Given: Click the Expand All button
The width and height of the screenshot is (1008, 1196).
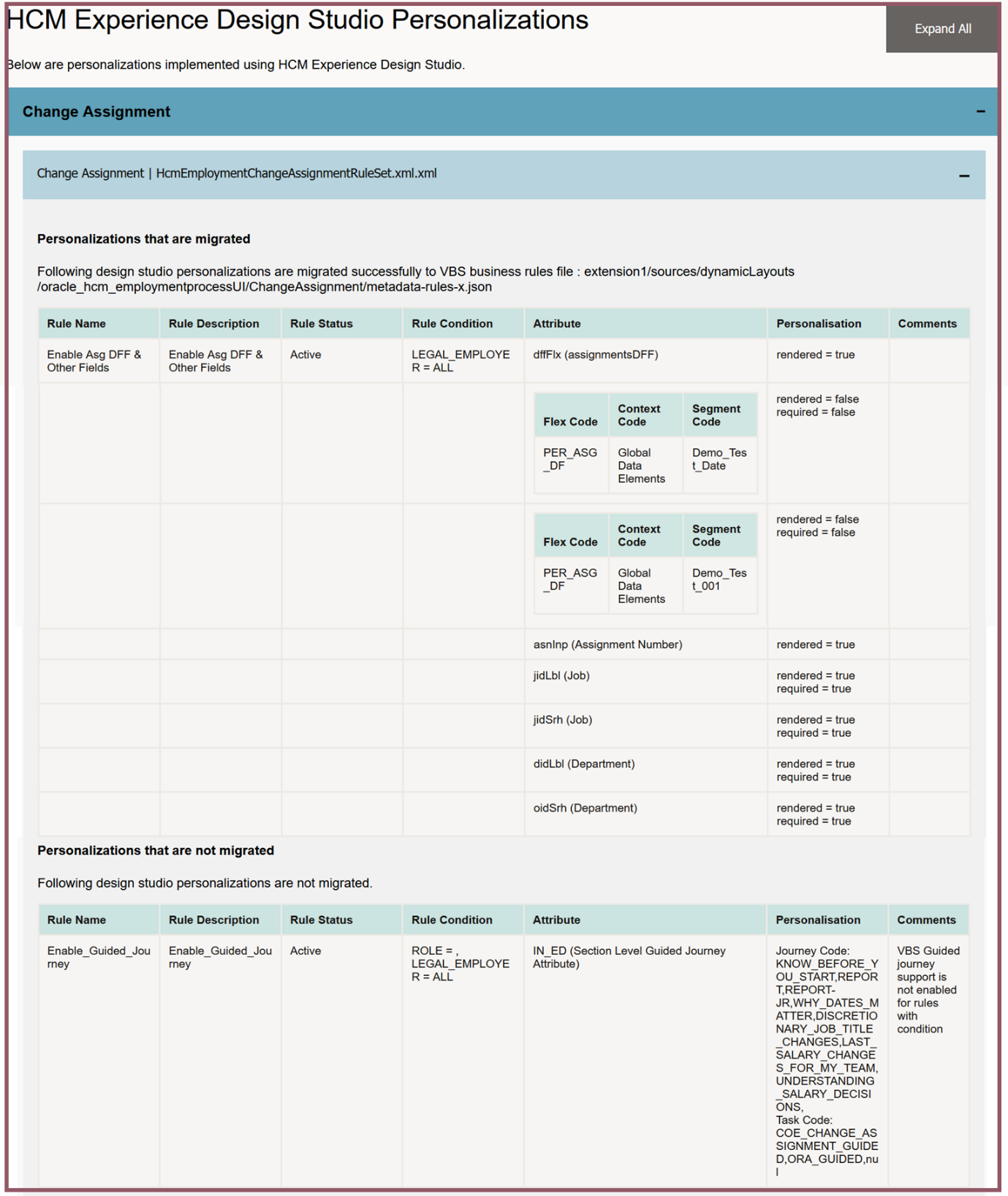Looking at the screenshot, I should click(x=941, y=29).
